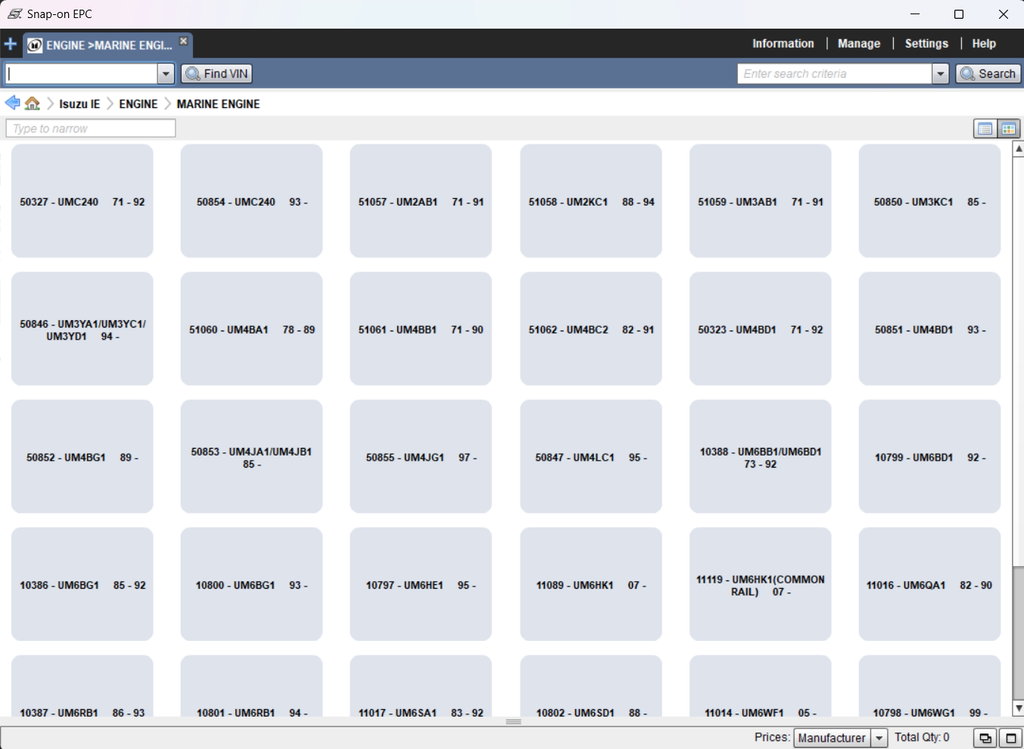Click the restore window icon in the status bar
This screenshot has width=1024, height=749.
pyautogui.click(x=985, y=738)
